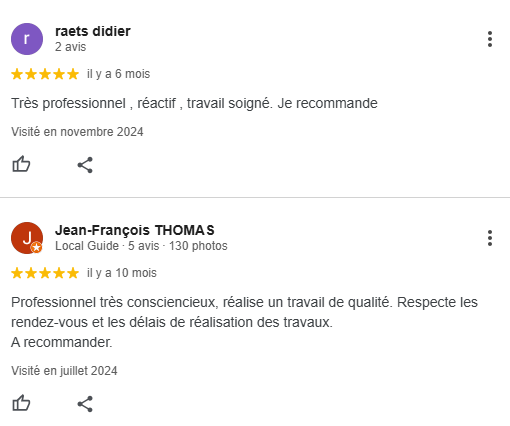The width and height of the screenshot is (510, 426).
Task: Click 'Visité en novembre 2024' text
Action: [77, 132]
